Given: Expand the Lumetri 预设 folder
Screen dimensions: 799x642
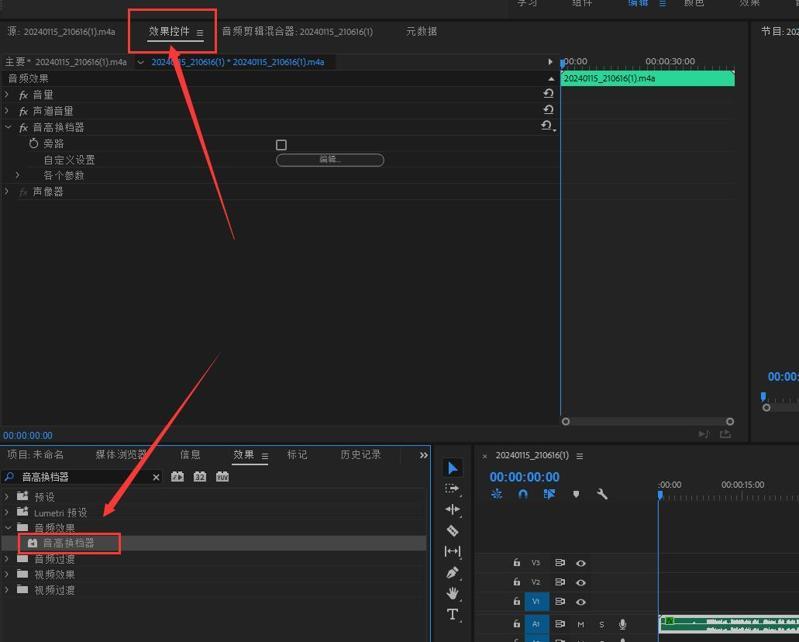Looking at the screenshot, I should [x=7, y=512].
